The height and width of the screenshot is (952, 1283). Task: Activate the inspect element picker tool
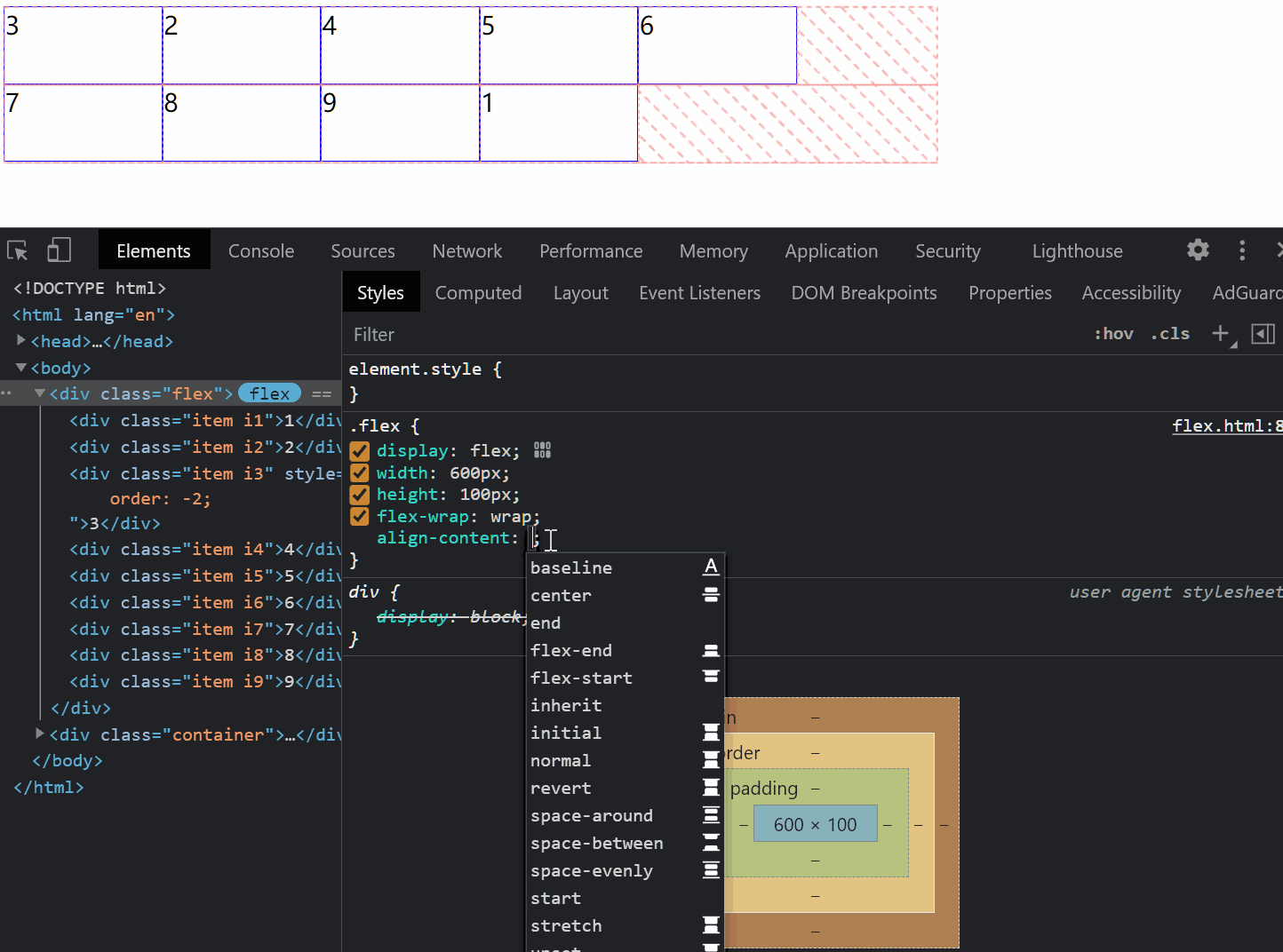click(x=18, y=250)
